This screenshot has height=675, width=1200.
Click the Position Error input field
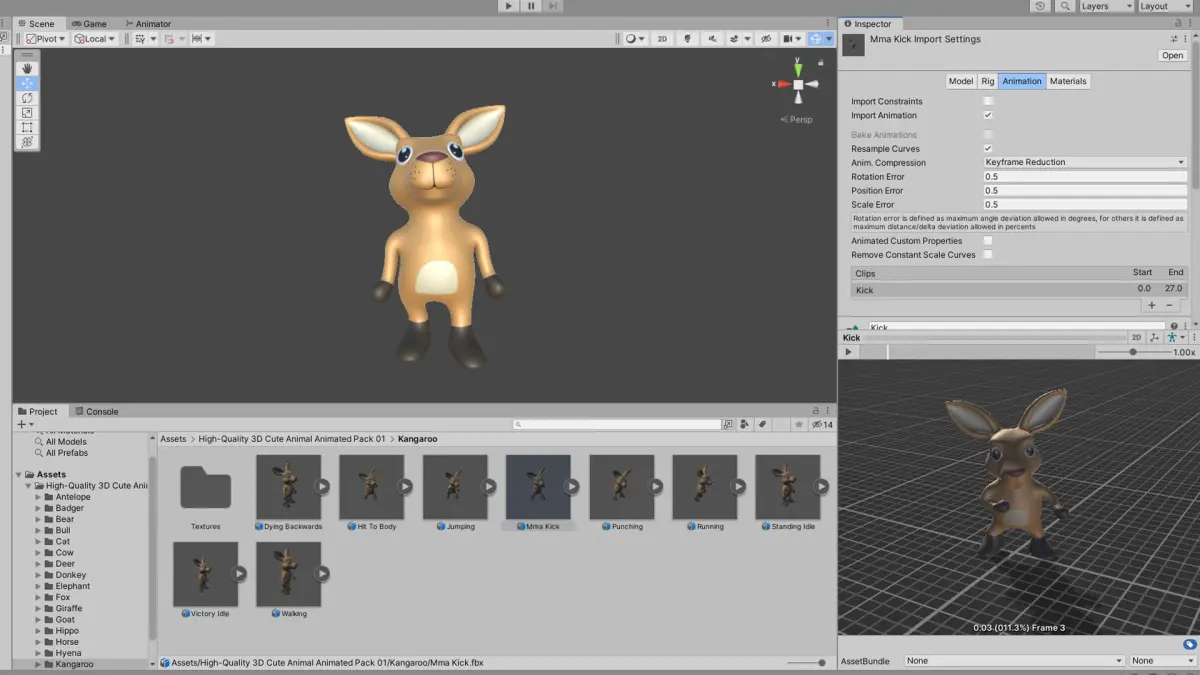[1085, 190]
